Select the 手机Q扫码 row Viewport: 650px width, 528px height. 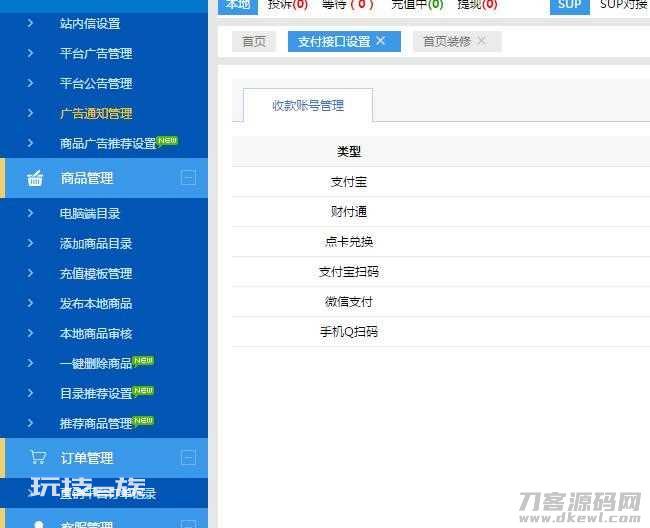click(441, 332)
